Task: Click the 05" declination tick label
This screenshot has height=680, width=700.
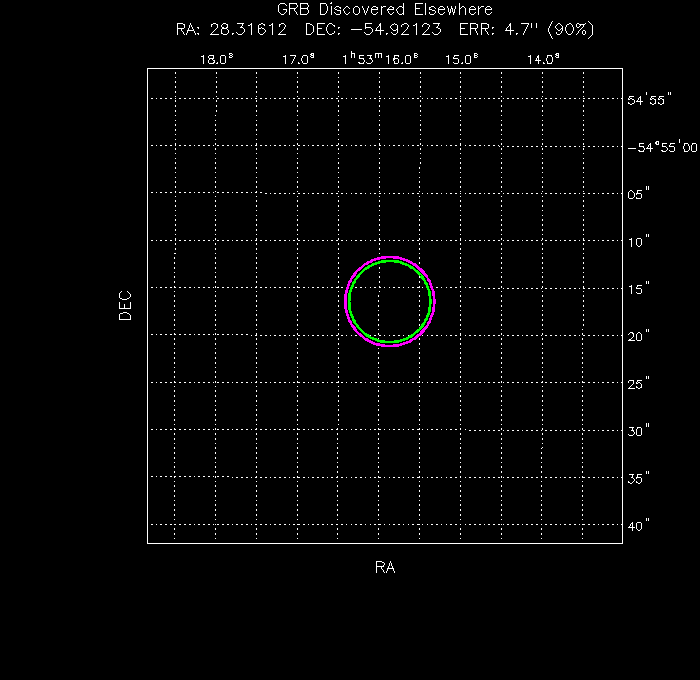Action: click(638, 194)
